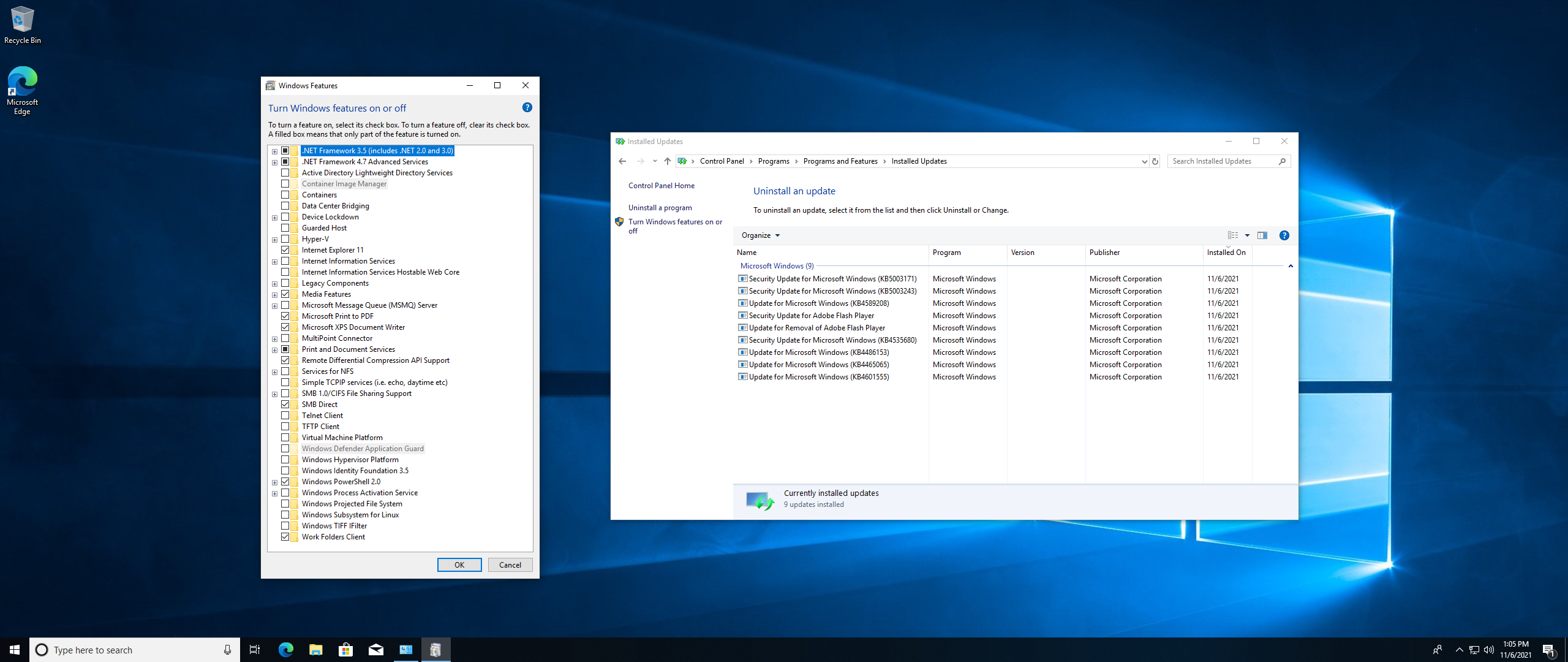
Task: Click the Windows Features taskbar icon
Action: coord(436,650)
